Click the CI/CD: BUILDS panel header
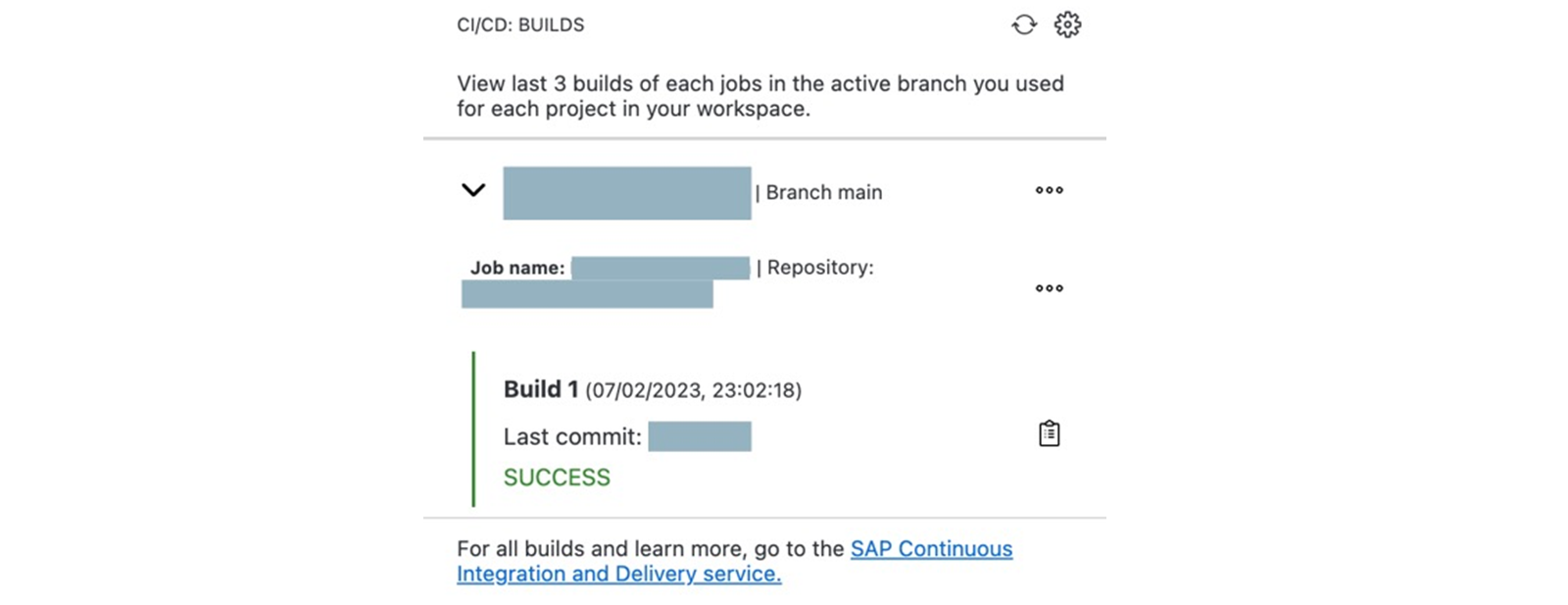This screenshot has height=605, width=1568. pos(520,25)
